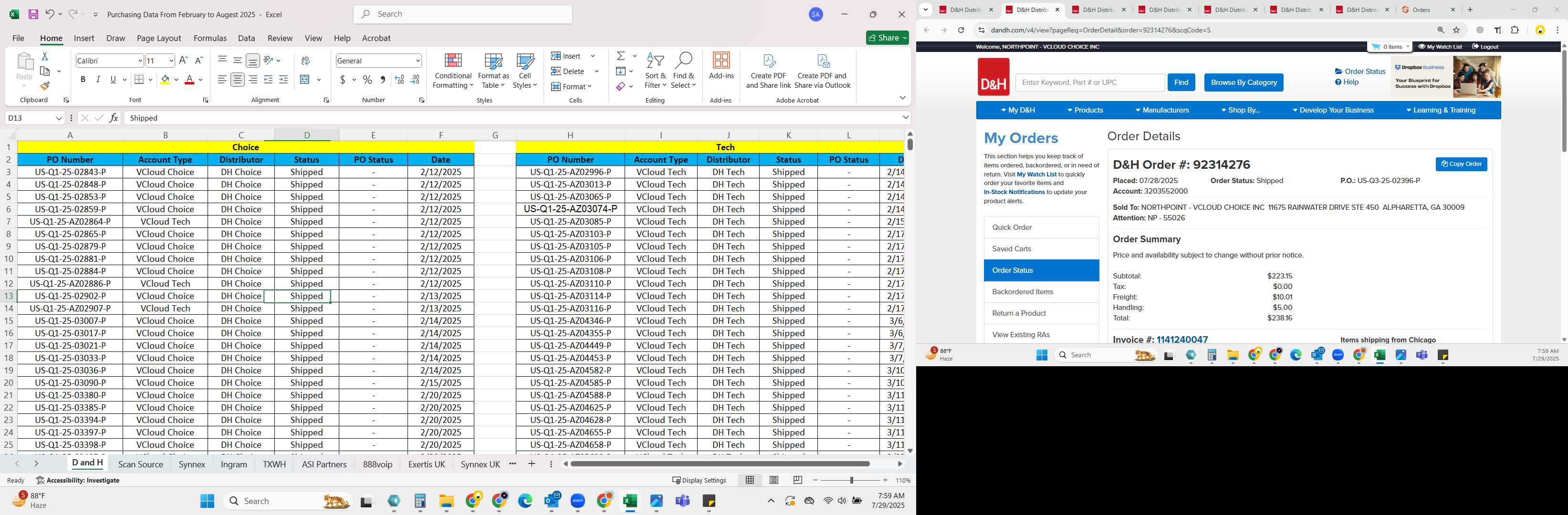Viewport: 1568px width, 515px height.
Task: Click the green Share button in Excel
Action: tap(888, 38)
